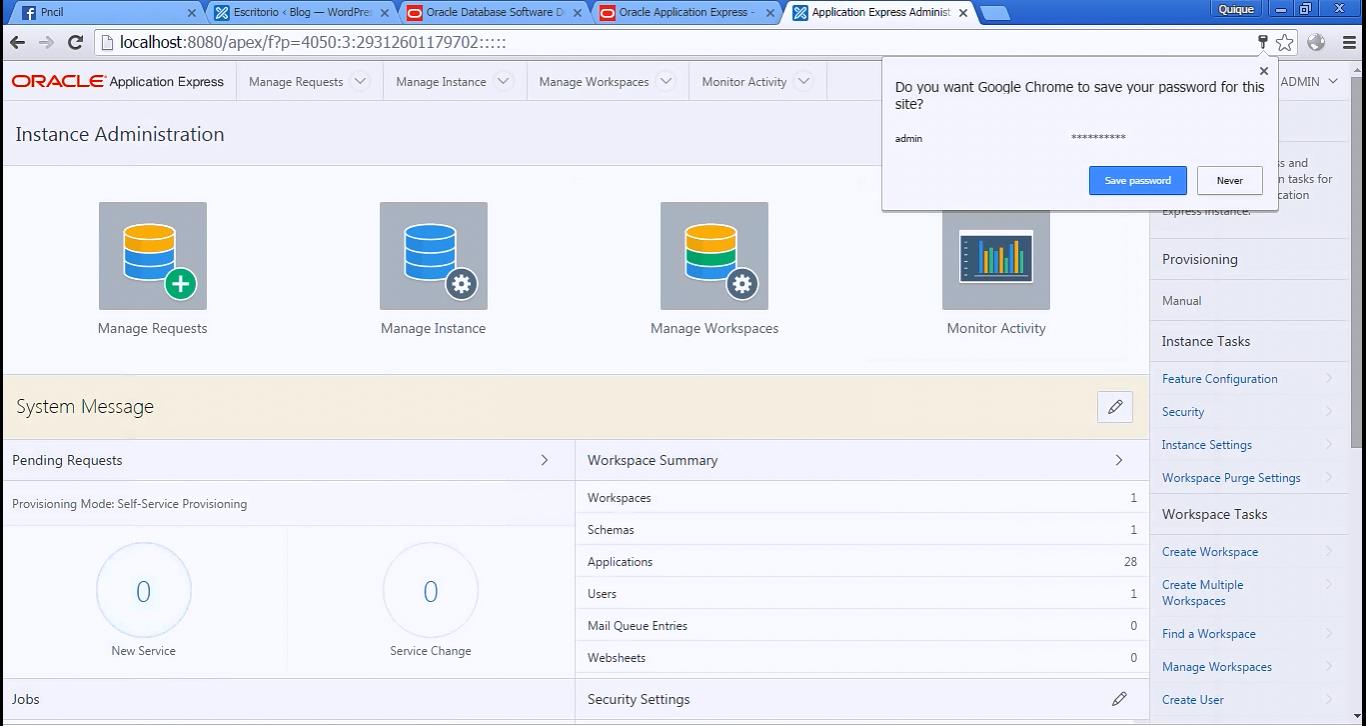Viewport: 1366px width, 726px height.
Task: Click the globe icon near the address bar
Action: click(1315, 42)
